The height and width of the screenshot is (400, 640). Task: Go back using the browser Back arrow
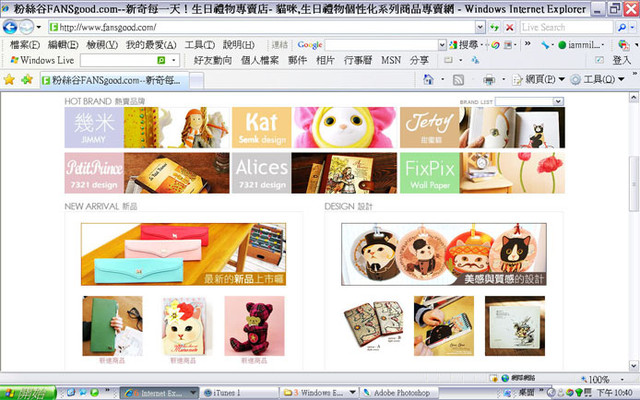(10, 27)
